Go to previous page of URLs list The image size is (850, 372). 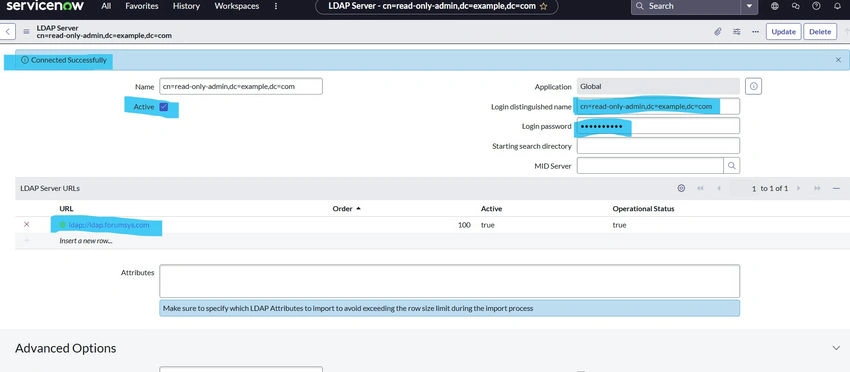pyautogui.click(x=719, y=188)
